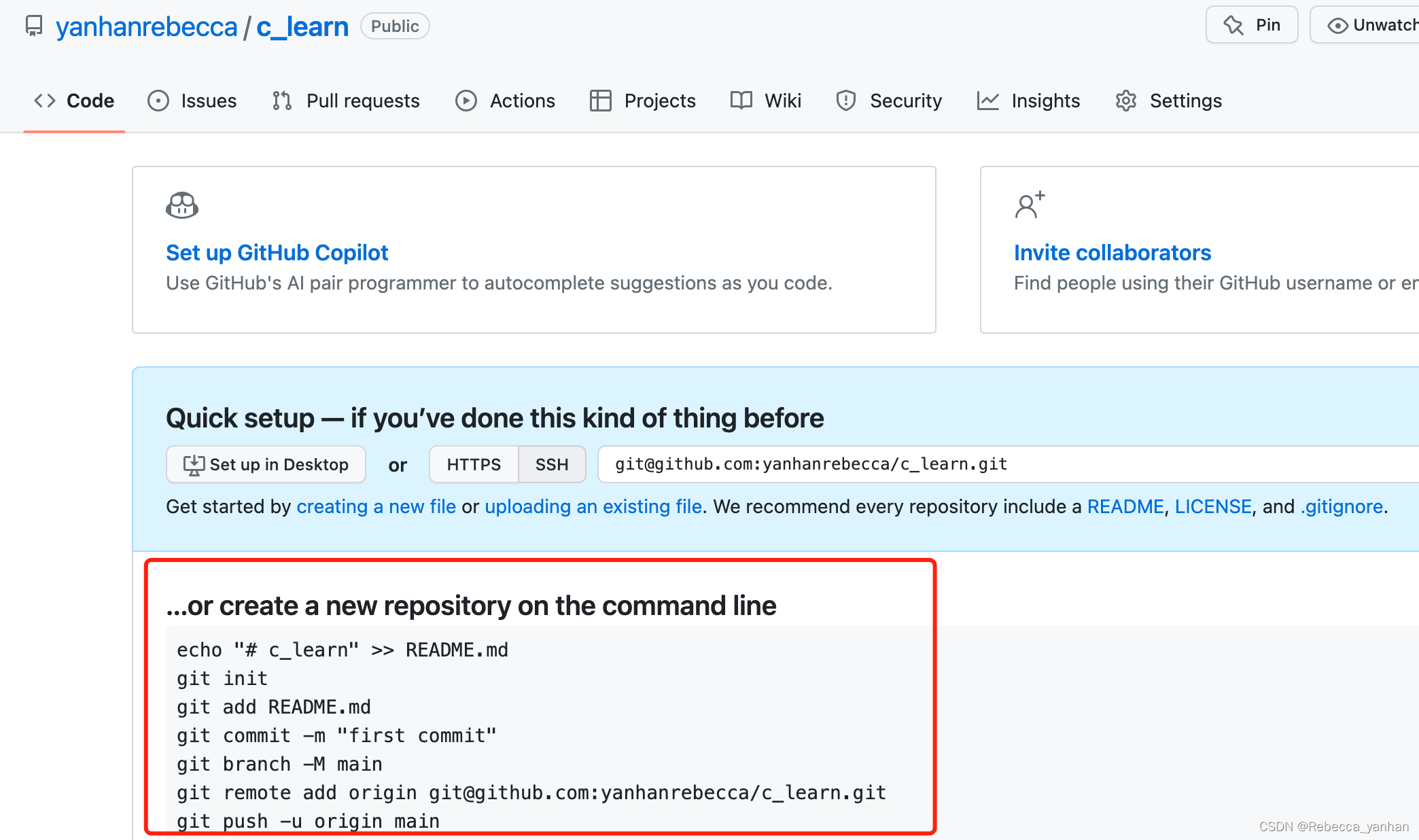The width and height of the screenshot is (1419, 840).
Task: Click the yanhanrebecca owner link
Action: [x=146, y=27]
